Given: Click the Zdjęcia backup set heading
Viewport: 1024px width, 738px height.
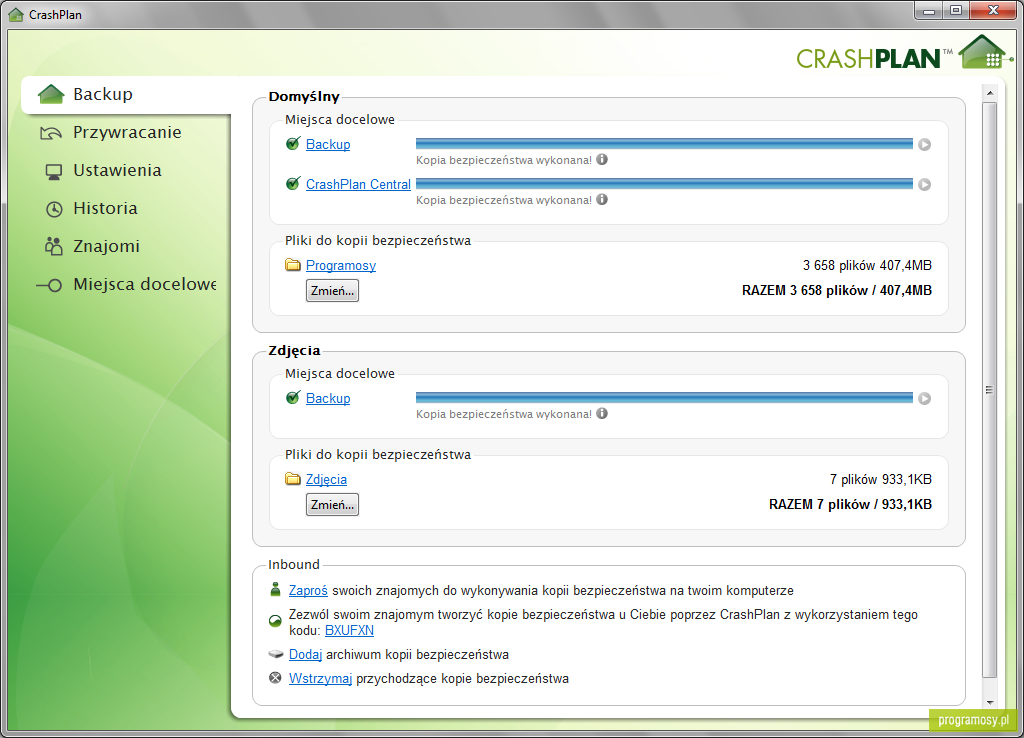Looking at the screenshot, I should 294,351.
